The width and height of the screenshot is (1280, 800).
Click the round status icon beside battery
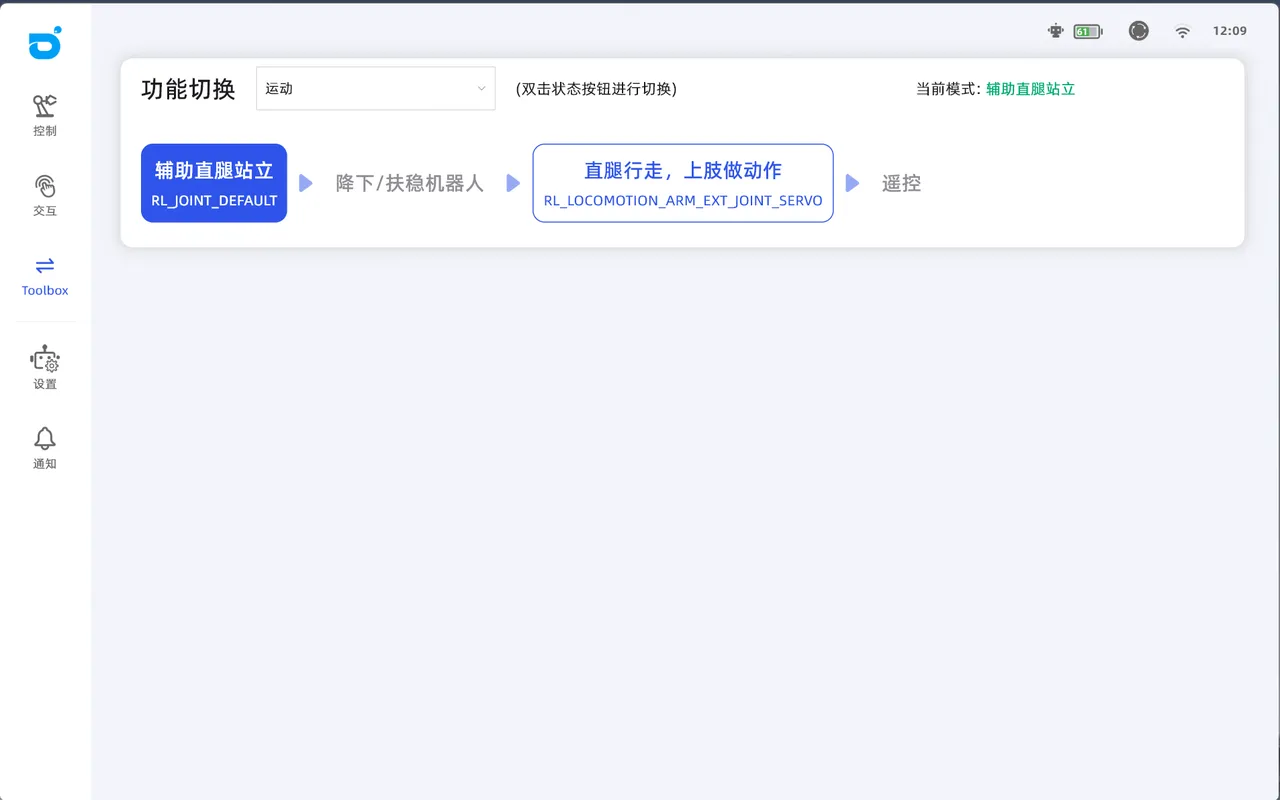[1139, 31]
